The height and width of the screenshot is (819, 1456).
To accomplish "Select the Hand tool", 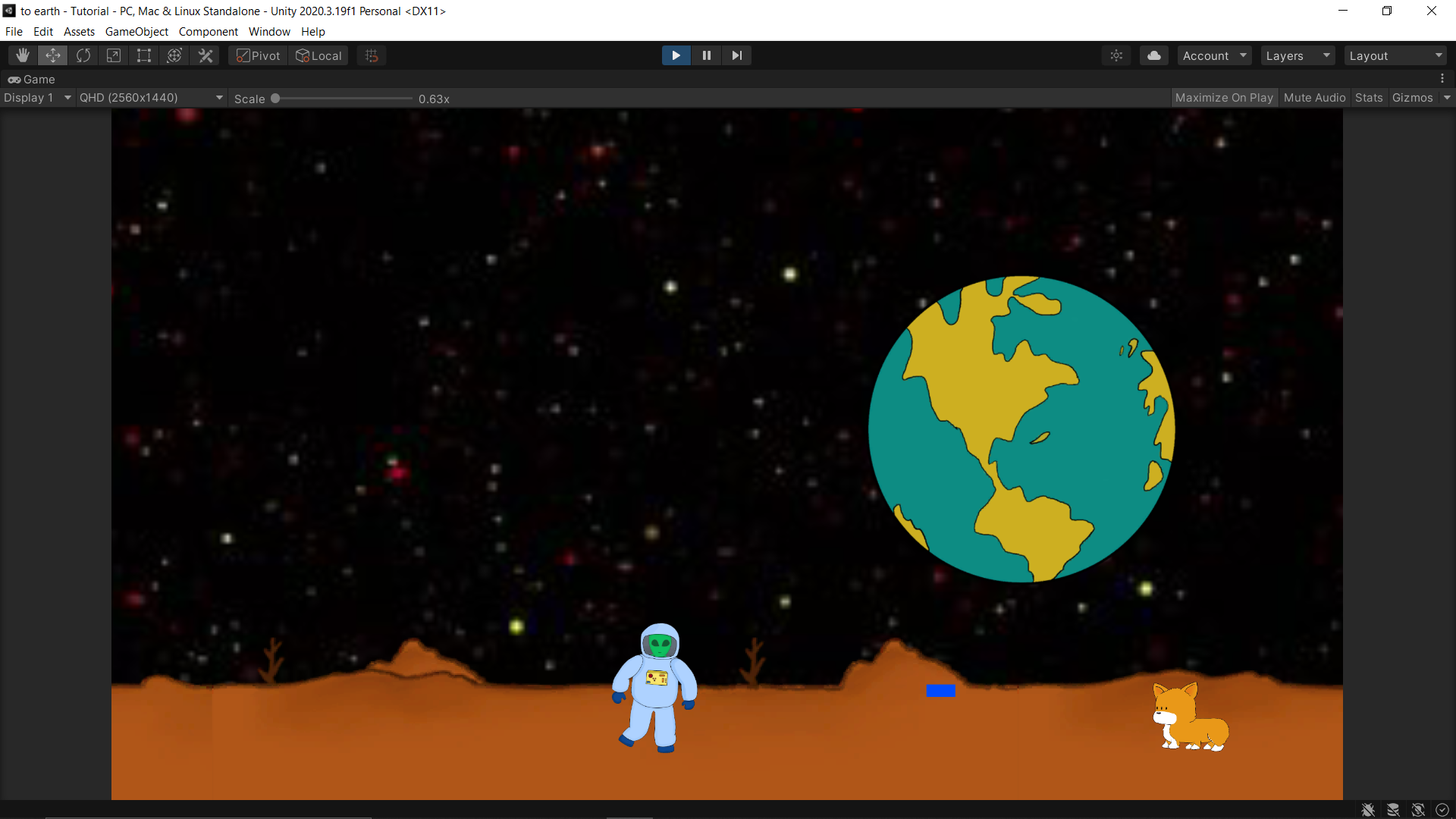I will 23,55.
